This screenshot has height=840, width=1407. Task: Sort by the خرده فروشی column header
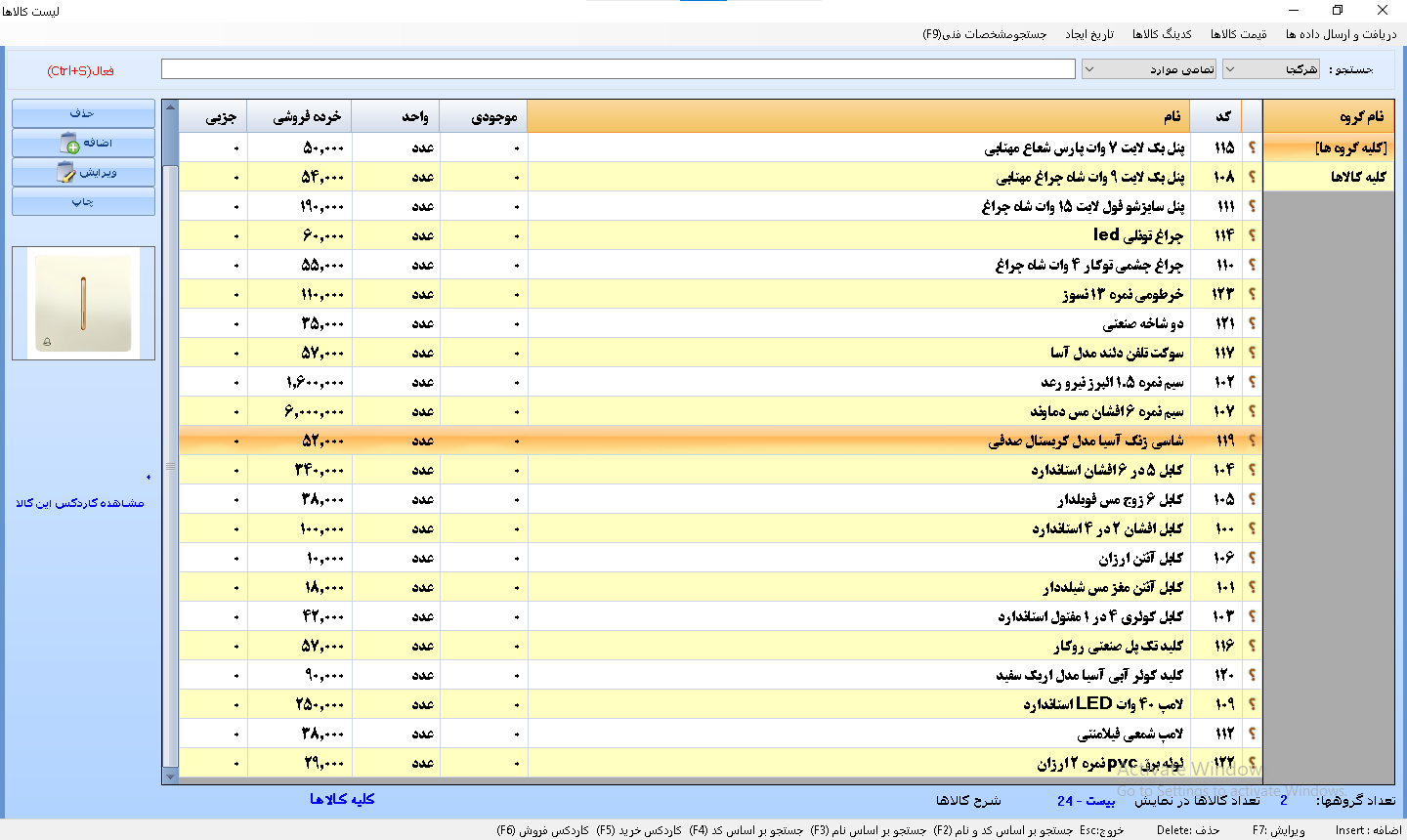pyautogui.click(x=299, y=117)
